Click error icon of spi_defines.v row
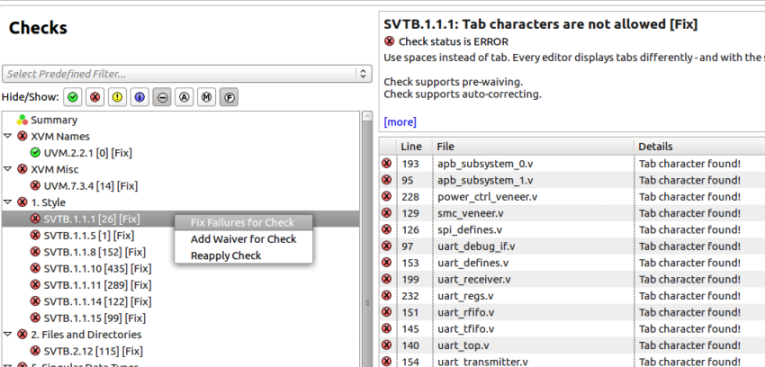The image size is (765, 367). pyautogui.click(x=386, y=229)
